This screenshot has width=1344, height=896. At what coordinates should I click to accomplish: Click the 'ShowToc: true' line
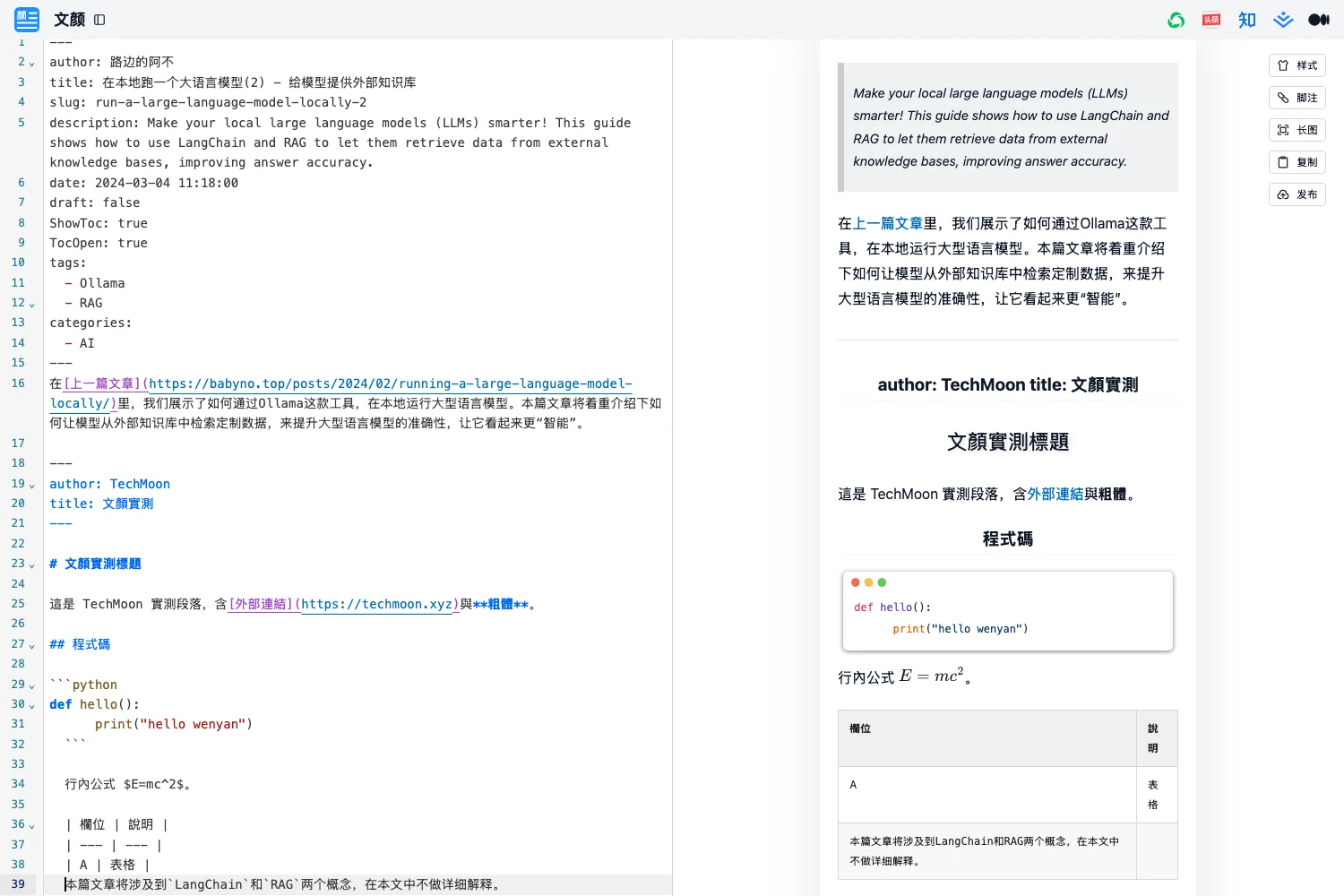(x=99, y=223)
